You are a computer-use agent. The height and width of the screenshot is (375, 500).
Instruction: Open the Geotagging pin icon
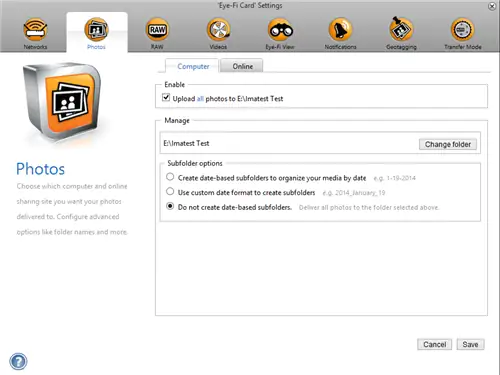pos(401,30)
